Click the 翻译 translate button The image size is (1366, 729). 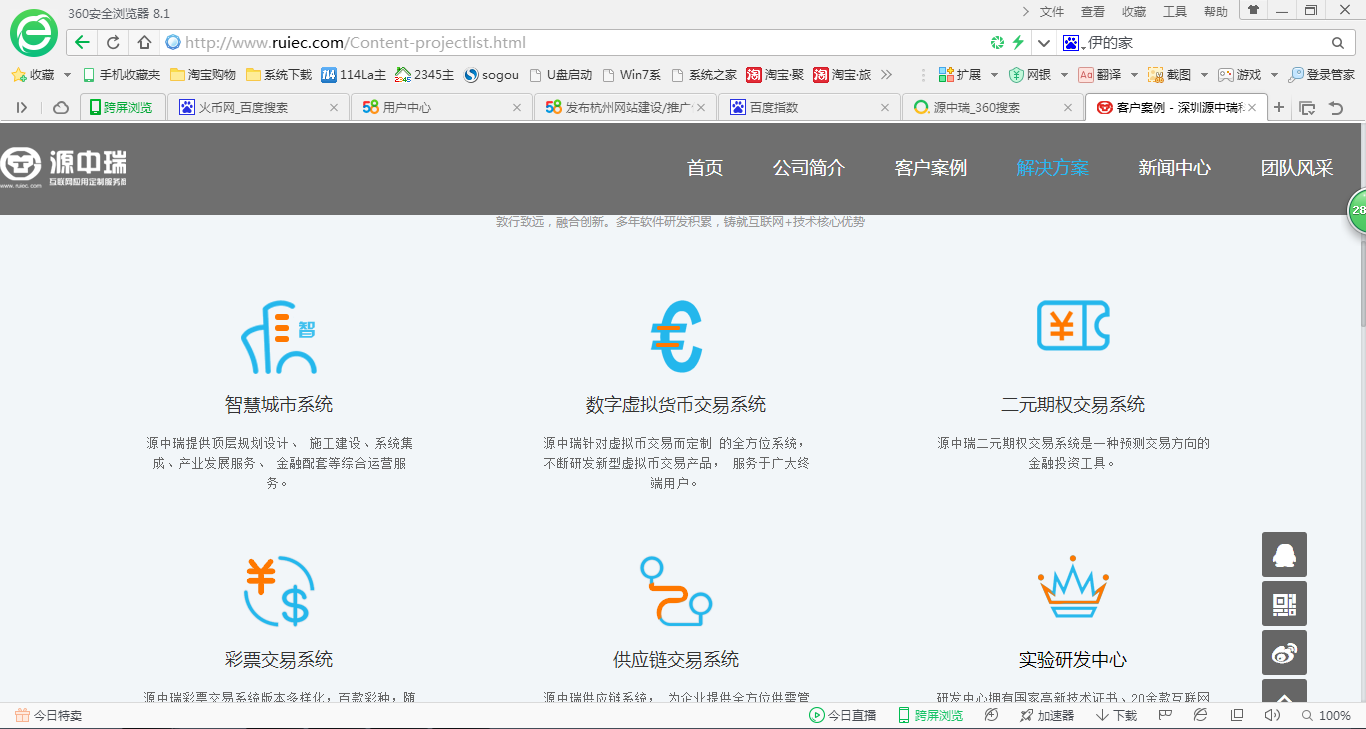tap(1099, 75)
